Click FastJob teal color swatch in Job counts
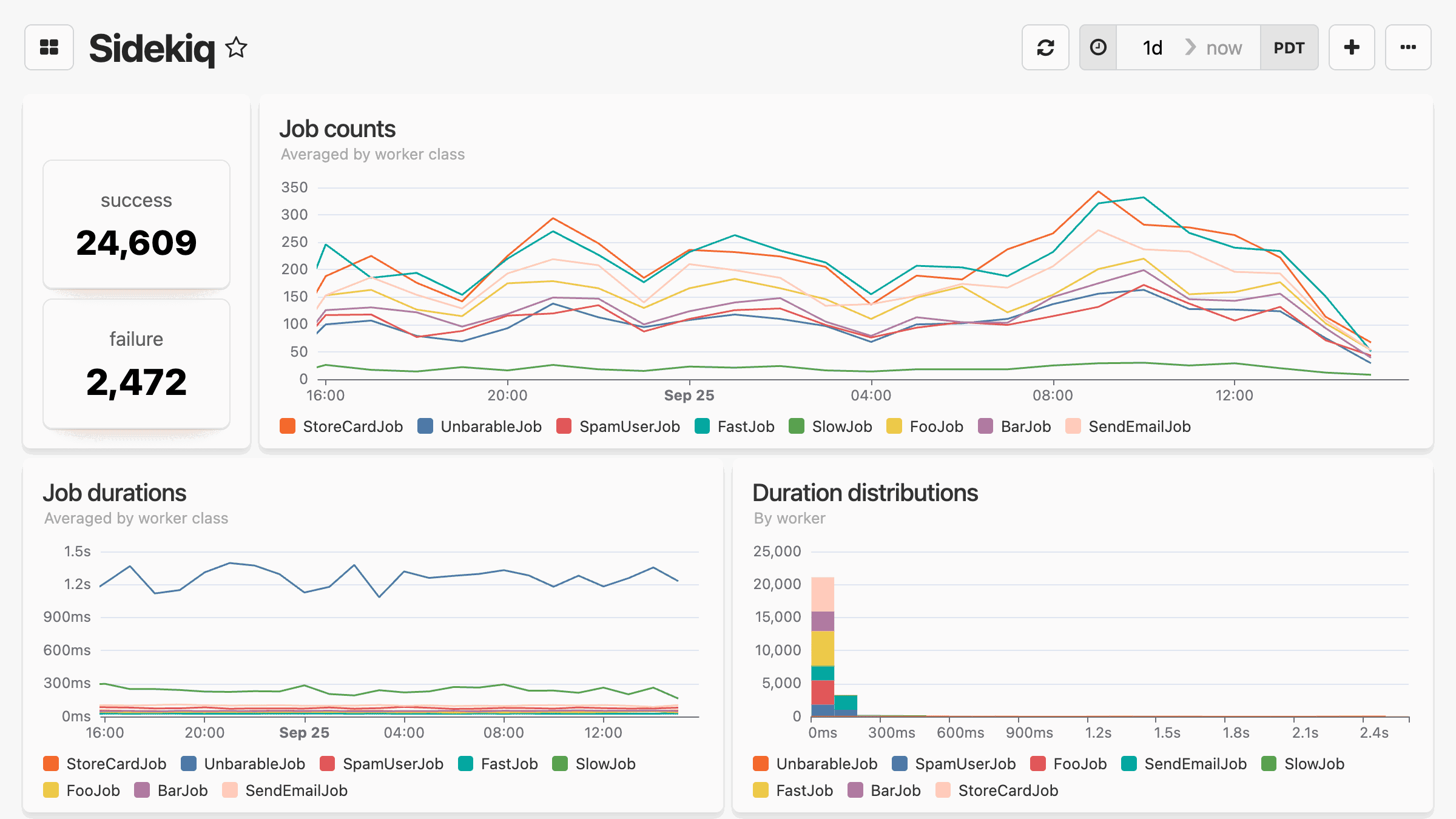This screenshot has height=819, width=1456. coord(702,426)
